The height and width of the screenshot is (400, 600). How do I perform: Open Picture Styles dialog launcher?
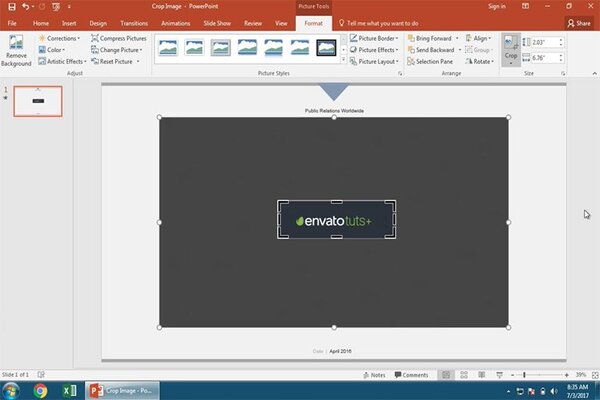400,73
